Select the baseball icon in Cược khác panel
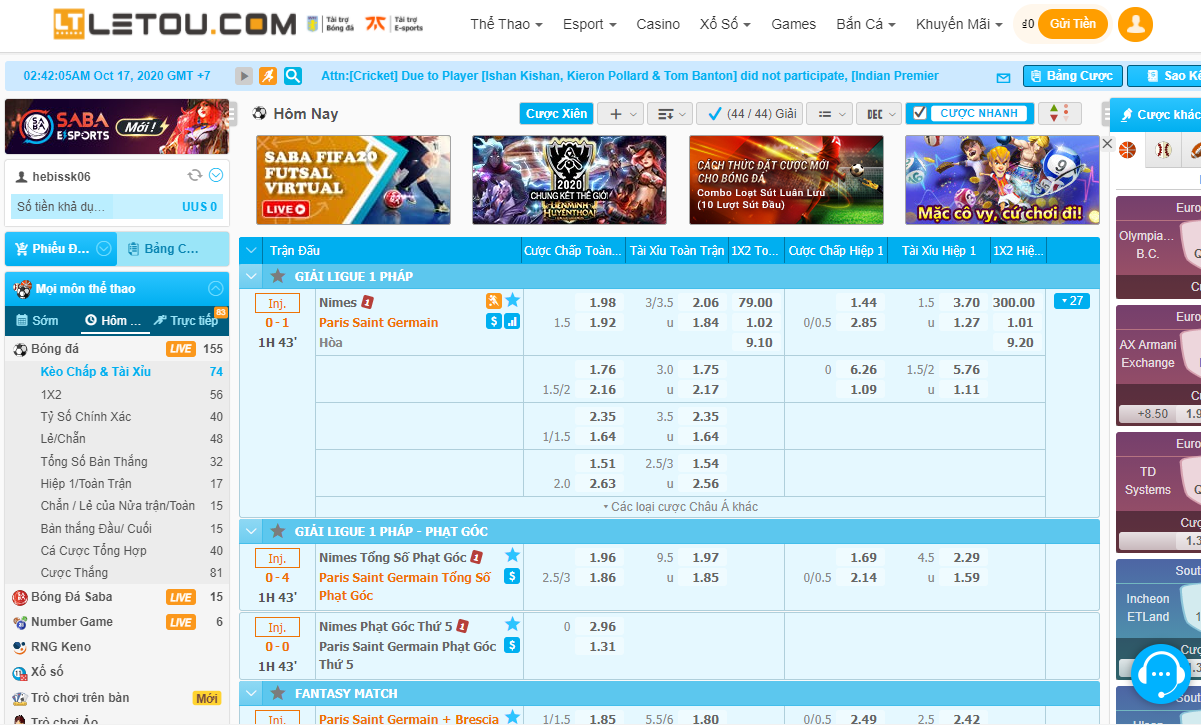This screenshot has width=1201, height=725. pyautogui.click(x=1162, y=151)
